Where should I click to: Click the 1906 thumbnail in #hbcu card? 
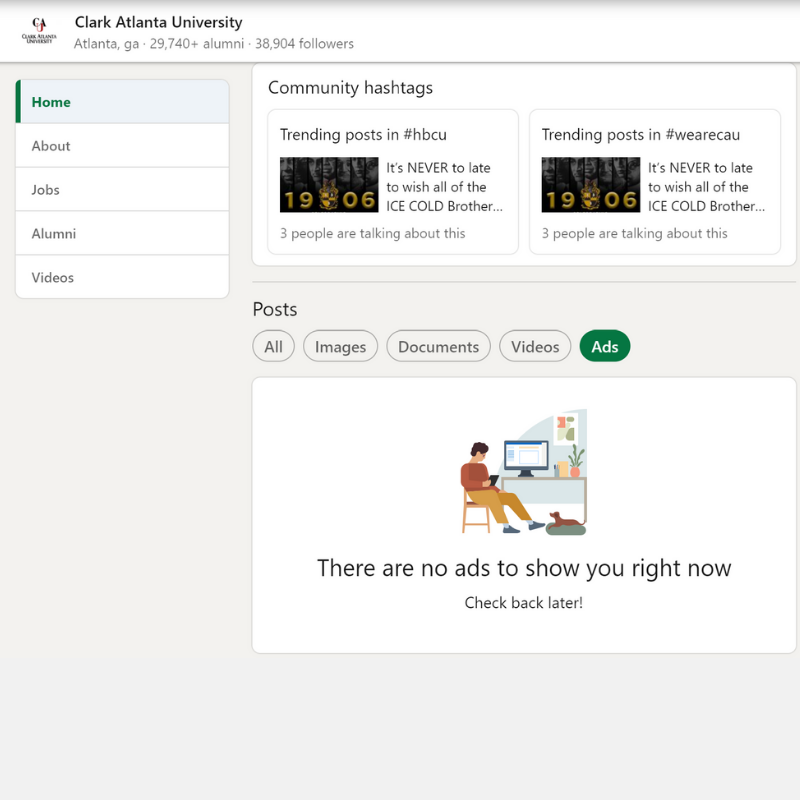(329, 185)
